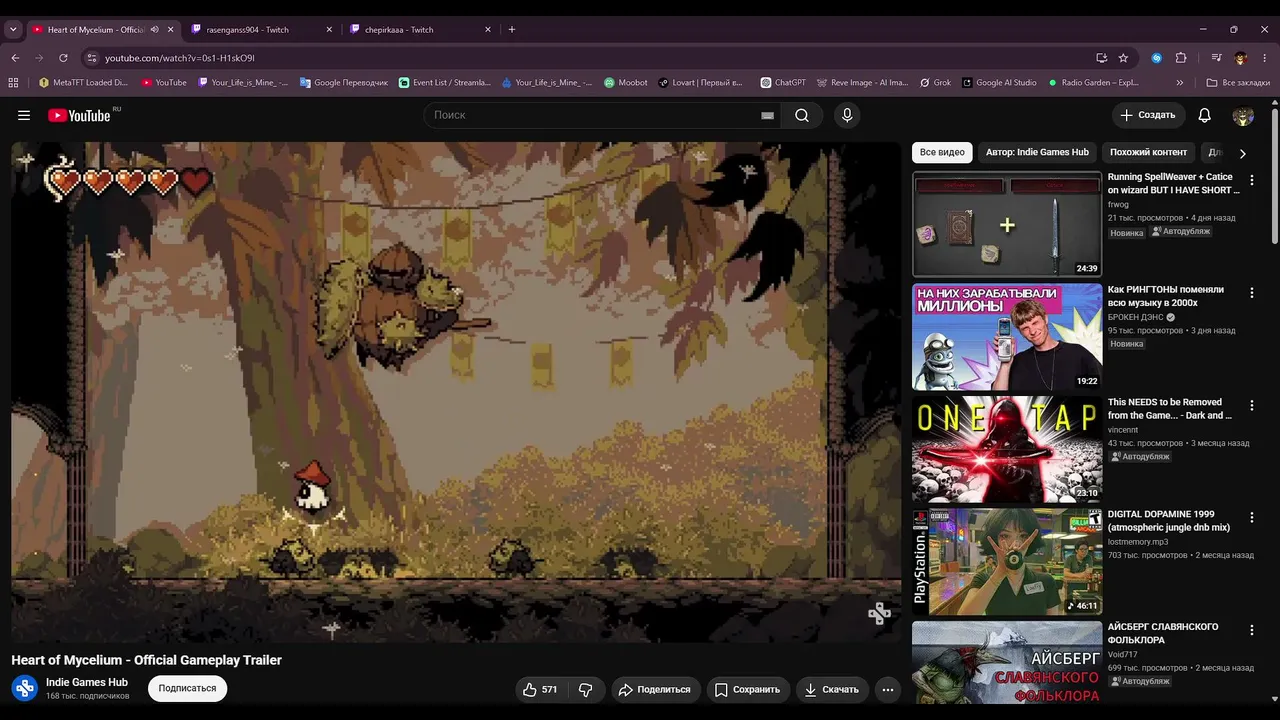Reload the page in the browser

point(63,58)
